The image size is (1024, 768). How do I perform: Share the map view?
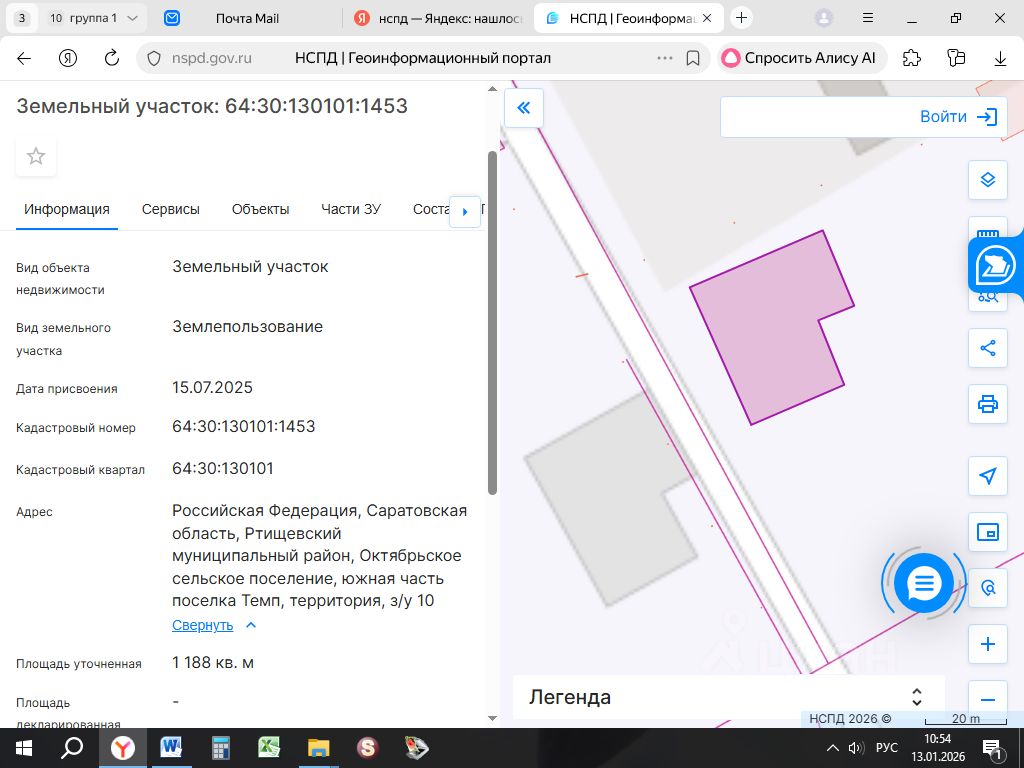987,348
